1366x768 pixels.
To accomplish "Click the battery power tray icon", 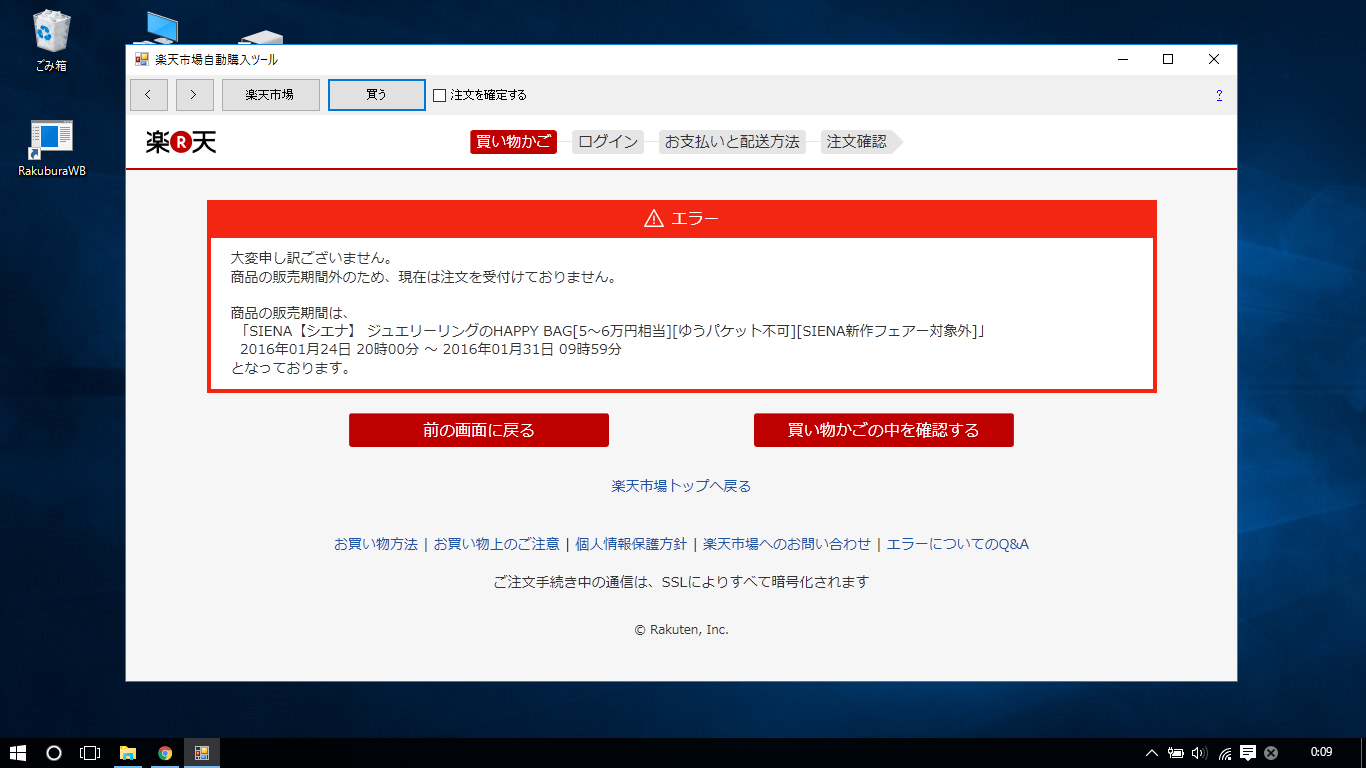I will click(1176, 753).
